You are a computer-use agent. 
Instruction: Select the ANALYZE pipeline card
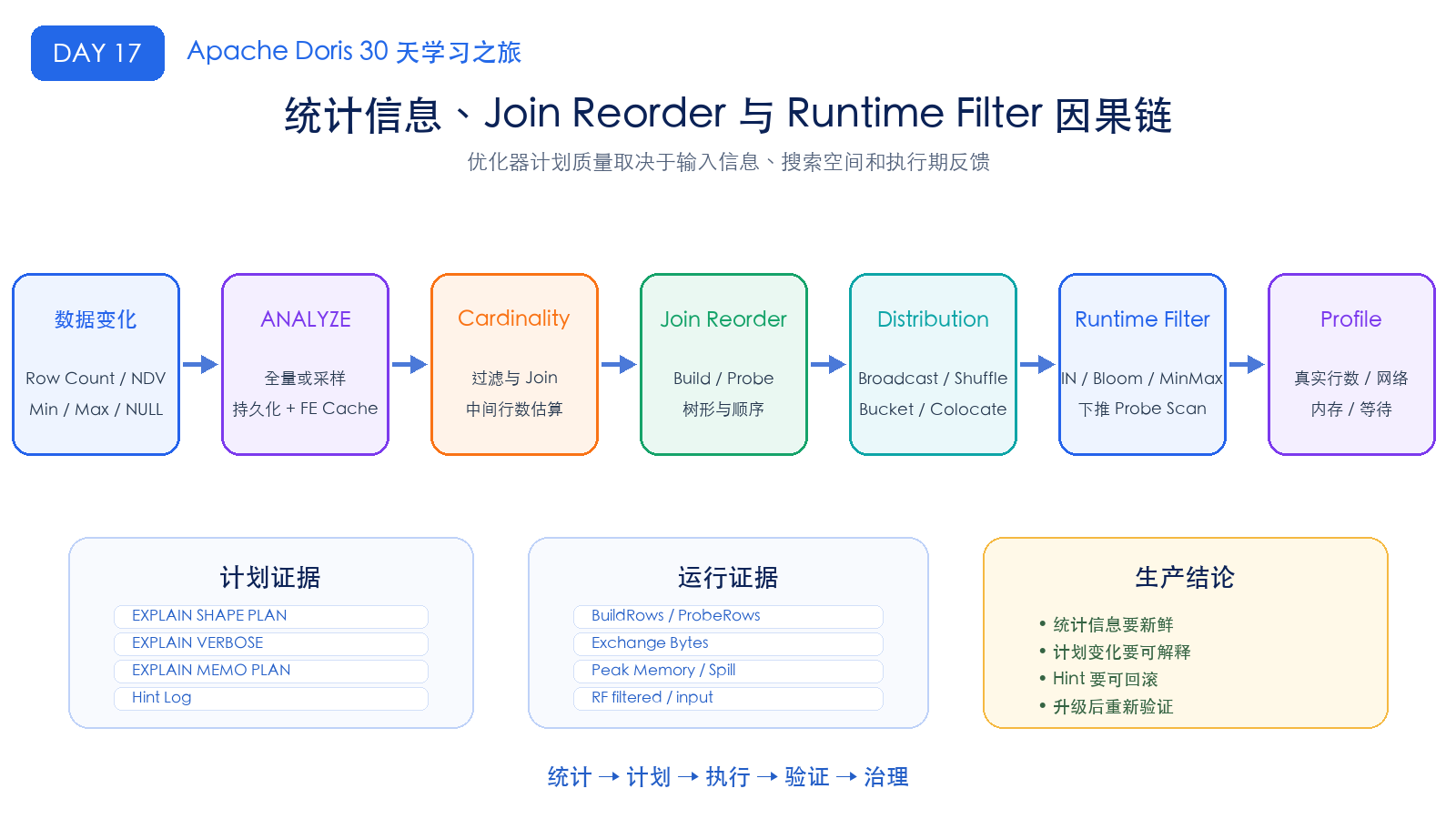(x=305, y=364)
